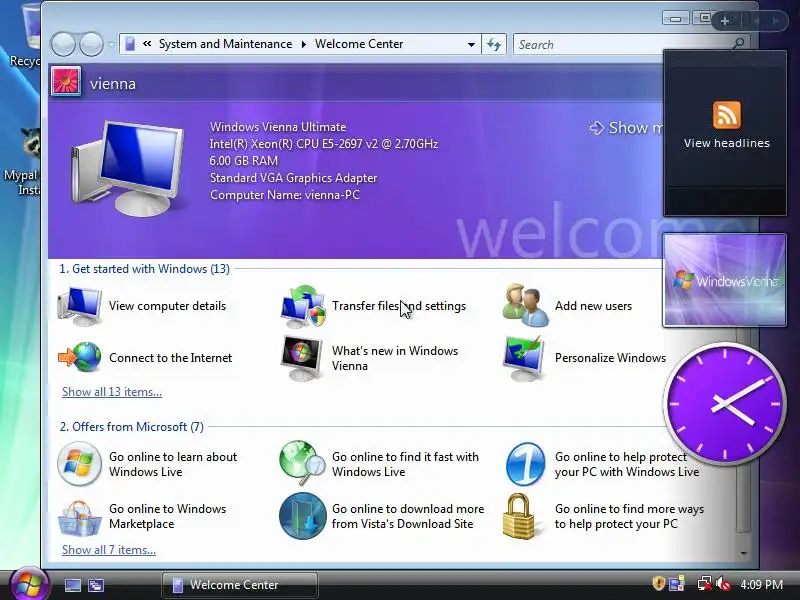Click Windows Vienna Ultimate text
This screenshot has height=600, width=800.
(278, 127)
